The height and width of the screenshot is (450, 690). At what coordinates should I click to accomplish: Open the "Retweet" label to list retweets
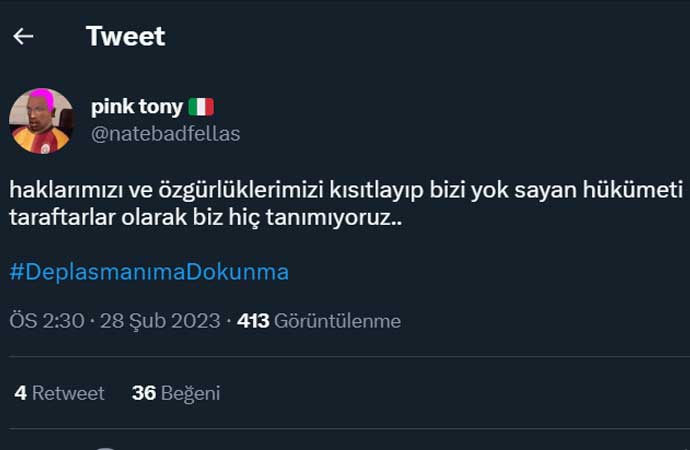pos(68,393)
